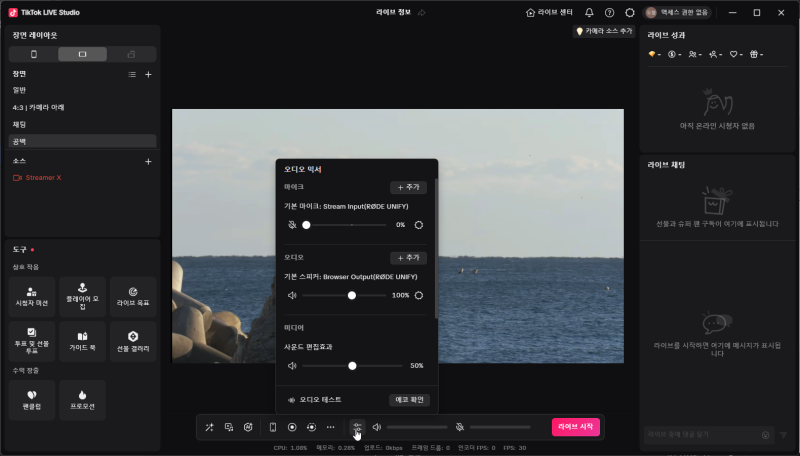Select the 일반 scene
The image size is (800, 456).
click(82, 90)
